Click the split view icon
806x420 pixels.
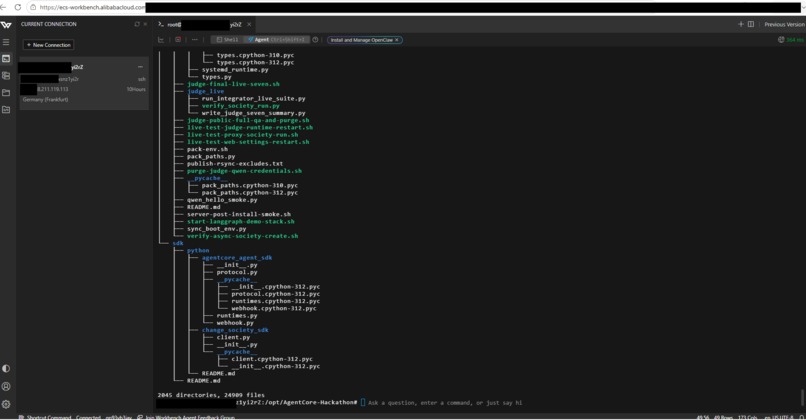tap(750, 24)
